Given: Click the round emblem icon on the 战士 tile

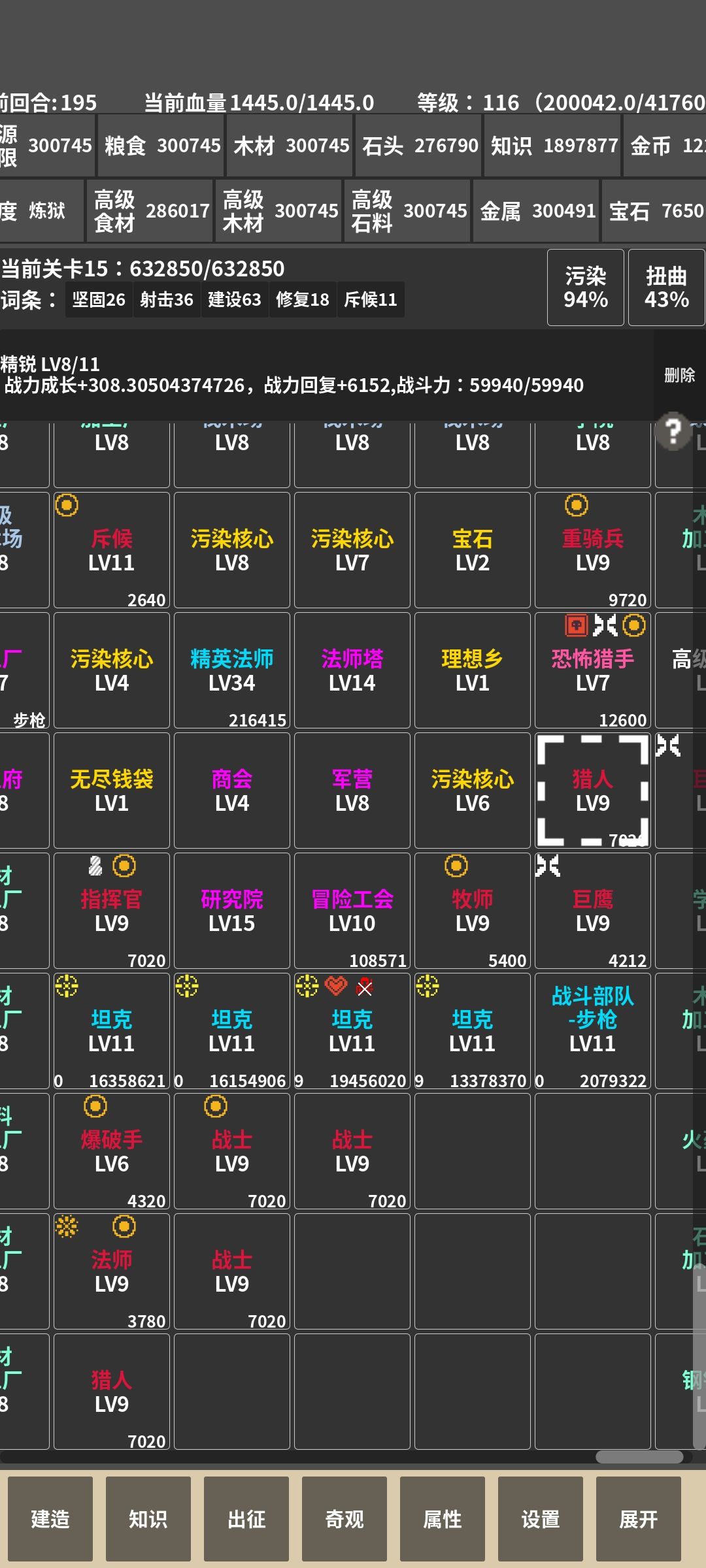Looking at the screenshot, I should (x=216, y=1106).
